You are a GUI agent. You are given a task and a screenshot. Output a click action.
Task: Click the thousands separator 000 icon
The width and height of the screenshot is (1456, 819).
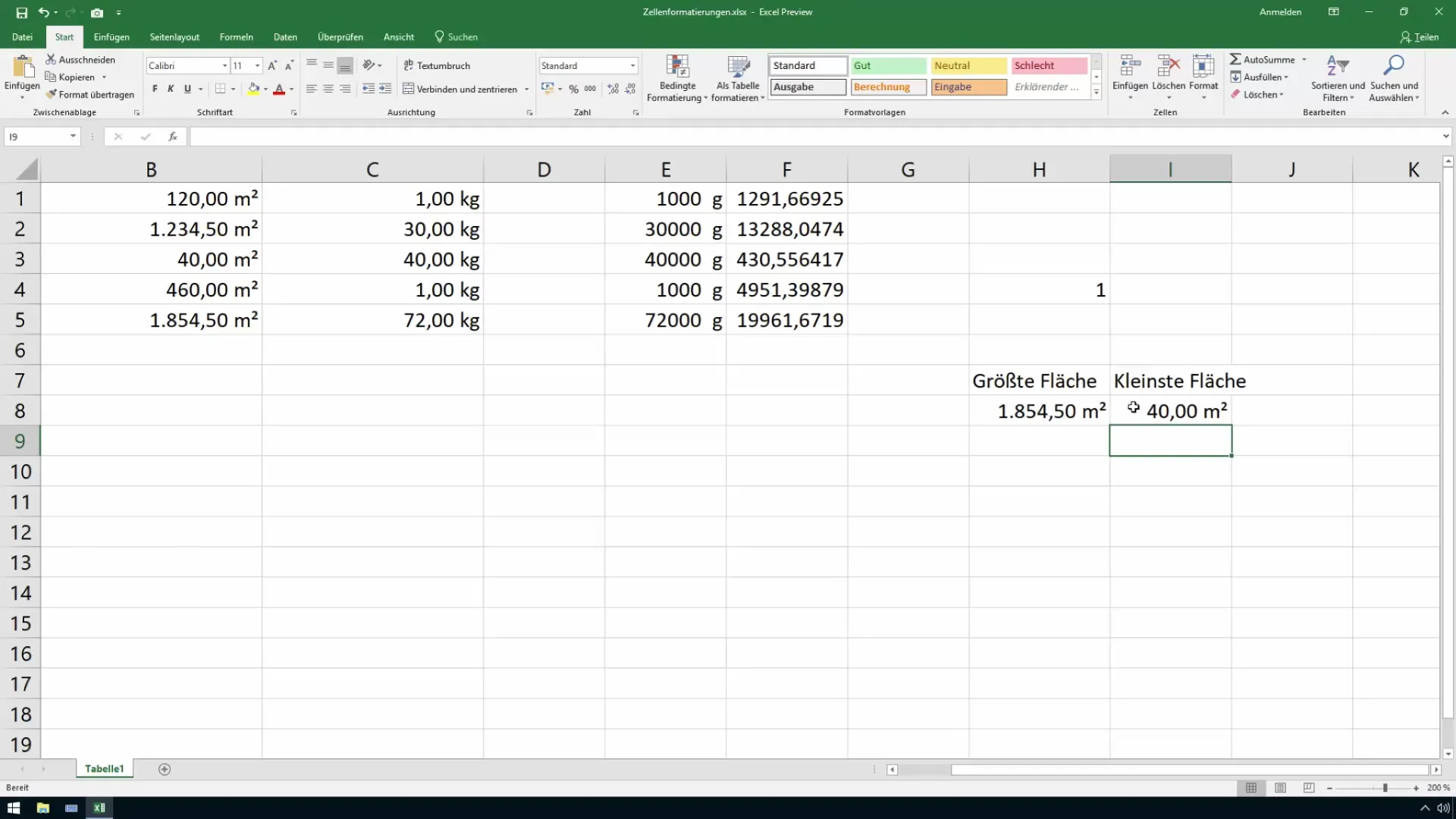(x=590, y=89)
